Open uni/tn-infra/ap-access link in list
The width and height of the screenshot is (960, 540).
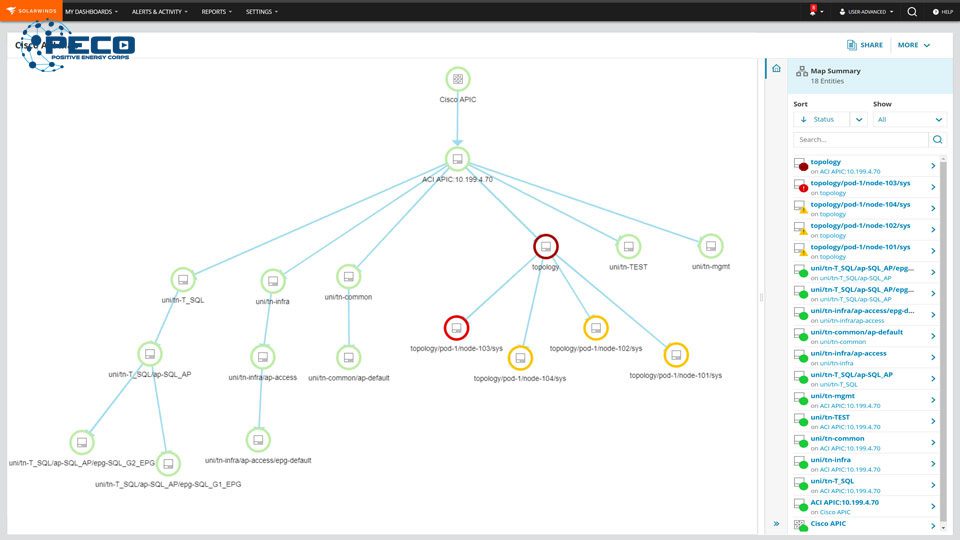tap(848, 353)
